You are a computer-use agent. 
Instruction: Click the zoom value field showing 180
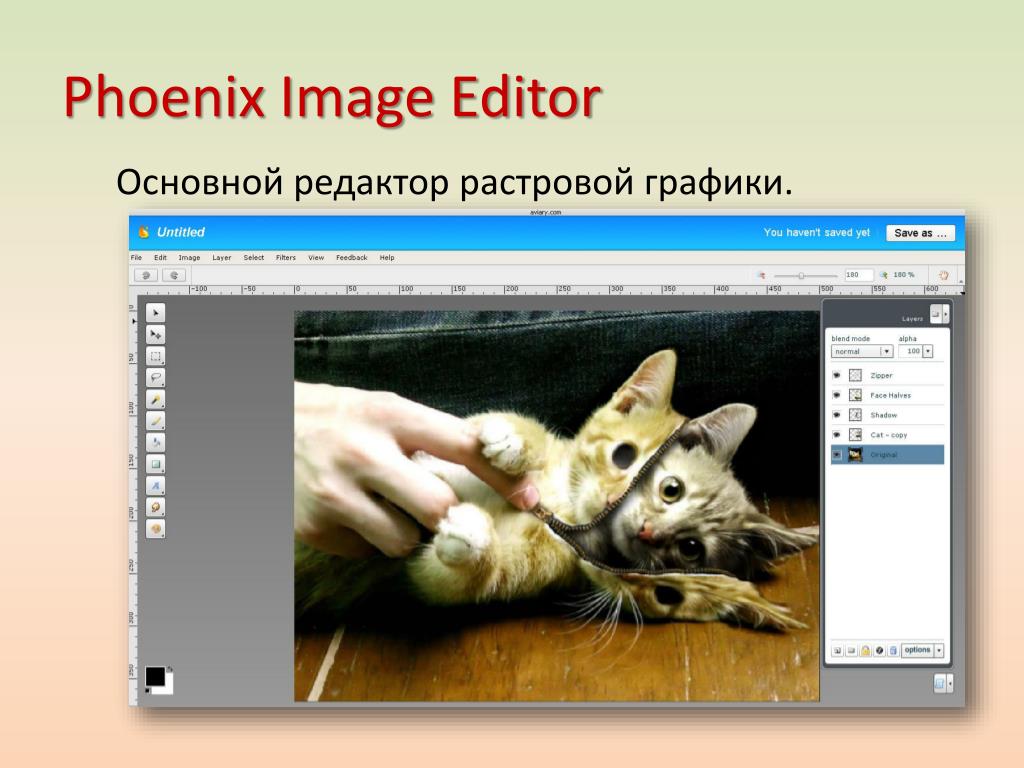(858, 275)
